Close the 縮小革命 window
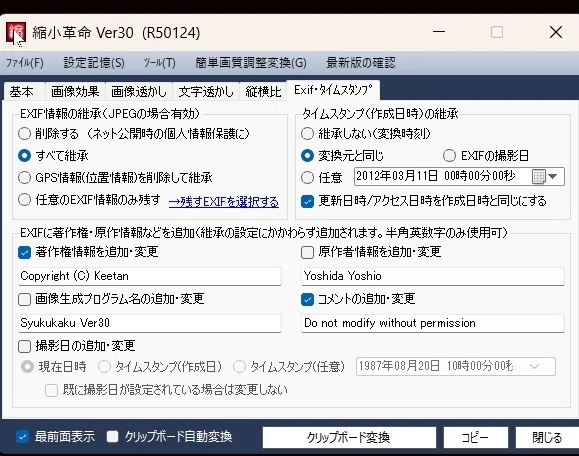 point(556,32)
